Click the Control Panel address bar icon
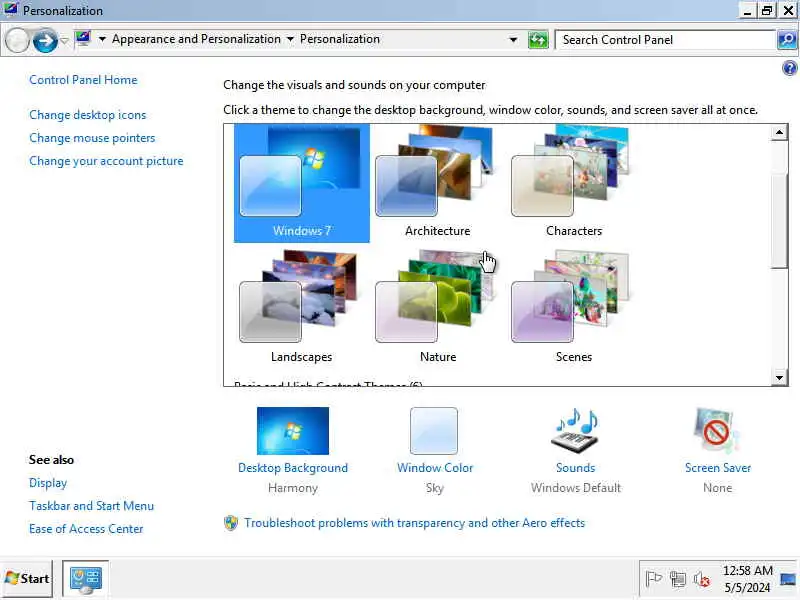This screenshot has height=600, width=800. coord(83,39)
